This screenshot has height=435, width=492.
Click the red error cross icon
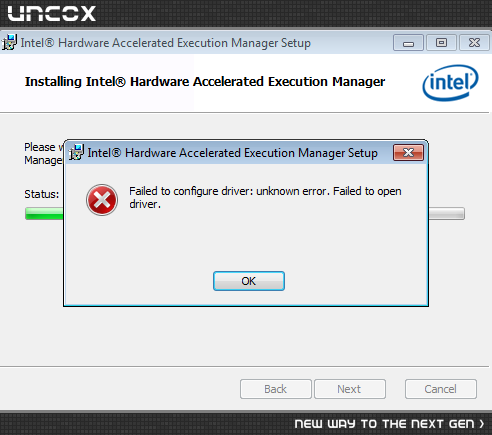pyautogui.click(x=102, y=200)
